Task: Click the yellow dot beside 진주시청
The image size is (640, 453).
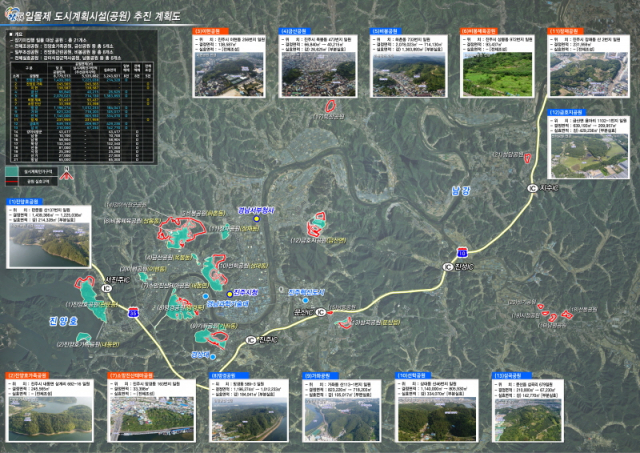Action: point(229,294)
